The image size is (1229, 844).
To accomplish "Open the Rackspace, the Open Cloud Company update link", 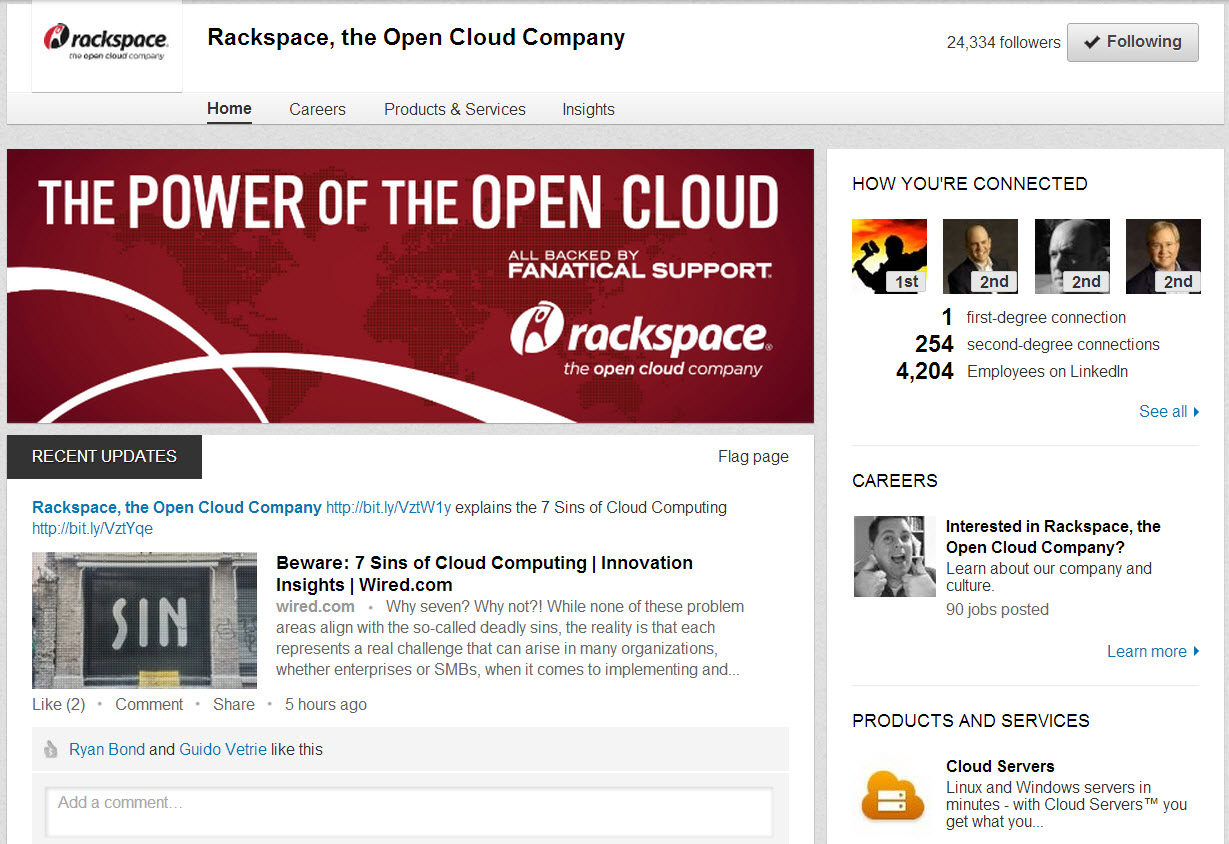I will click(x=177, y=507).
